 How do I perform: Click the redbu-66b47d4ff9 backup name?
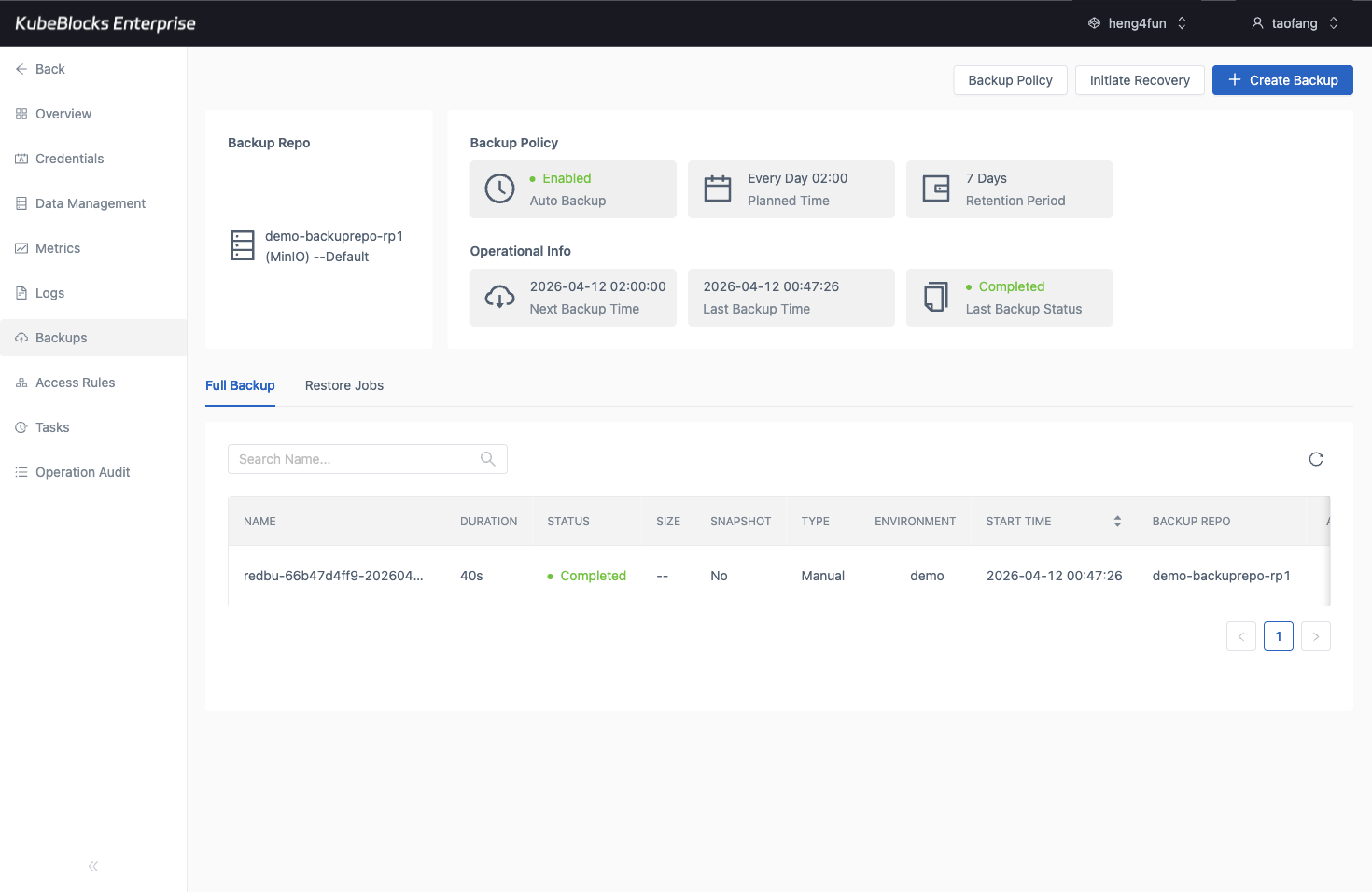pos(333,576)
